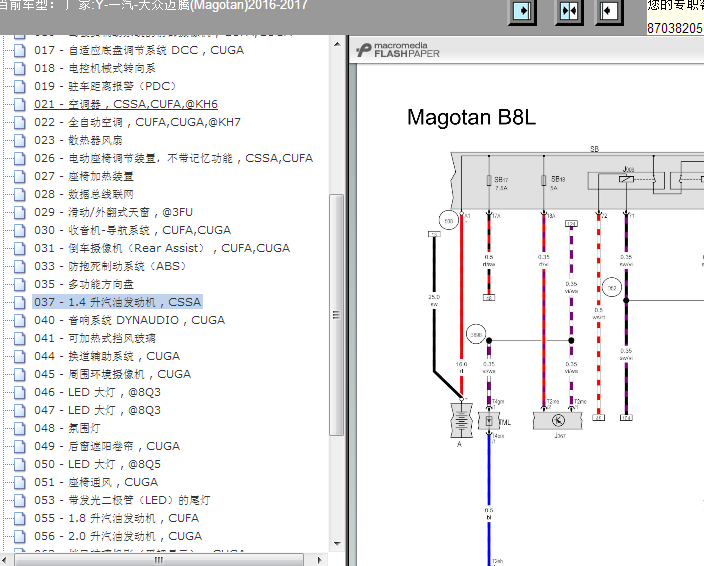Click the Macromedia FlashPaper logo

[x=398, y=50]
